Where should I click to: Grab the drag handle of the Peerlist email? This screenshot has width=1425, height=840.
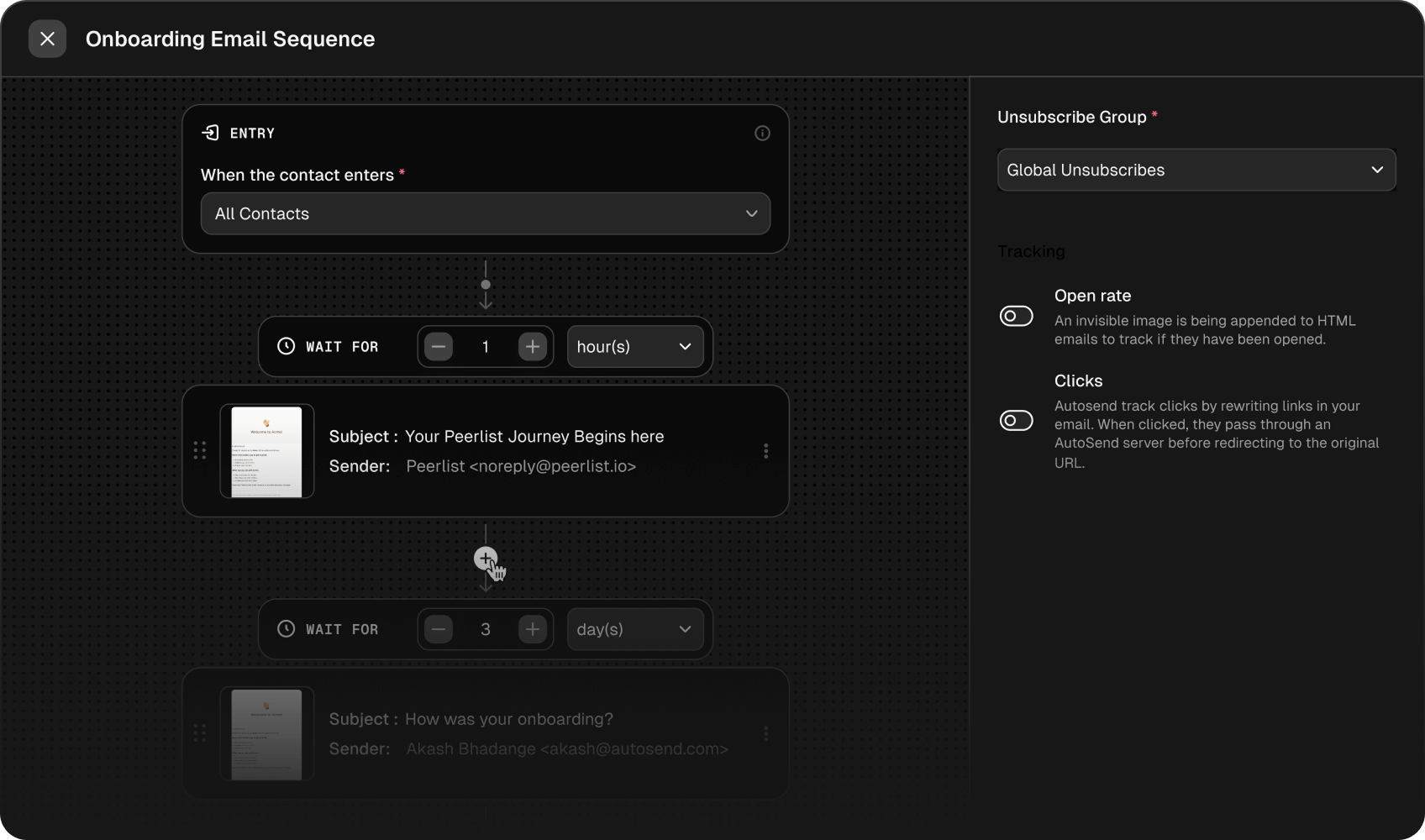tap(200, 450)
